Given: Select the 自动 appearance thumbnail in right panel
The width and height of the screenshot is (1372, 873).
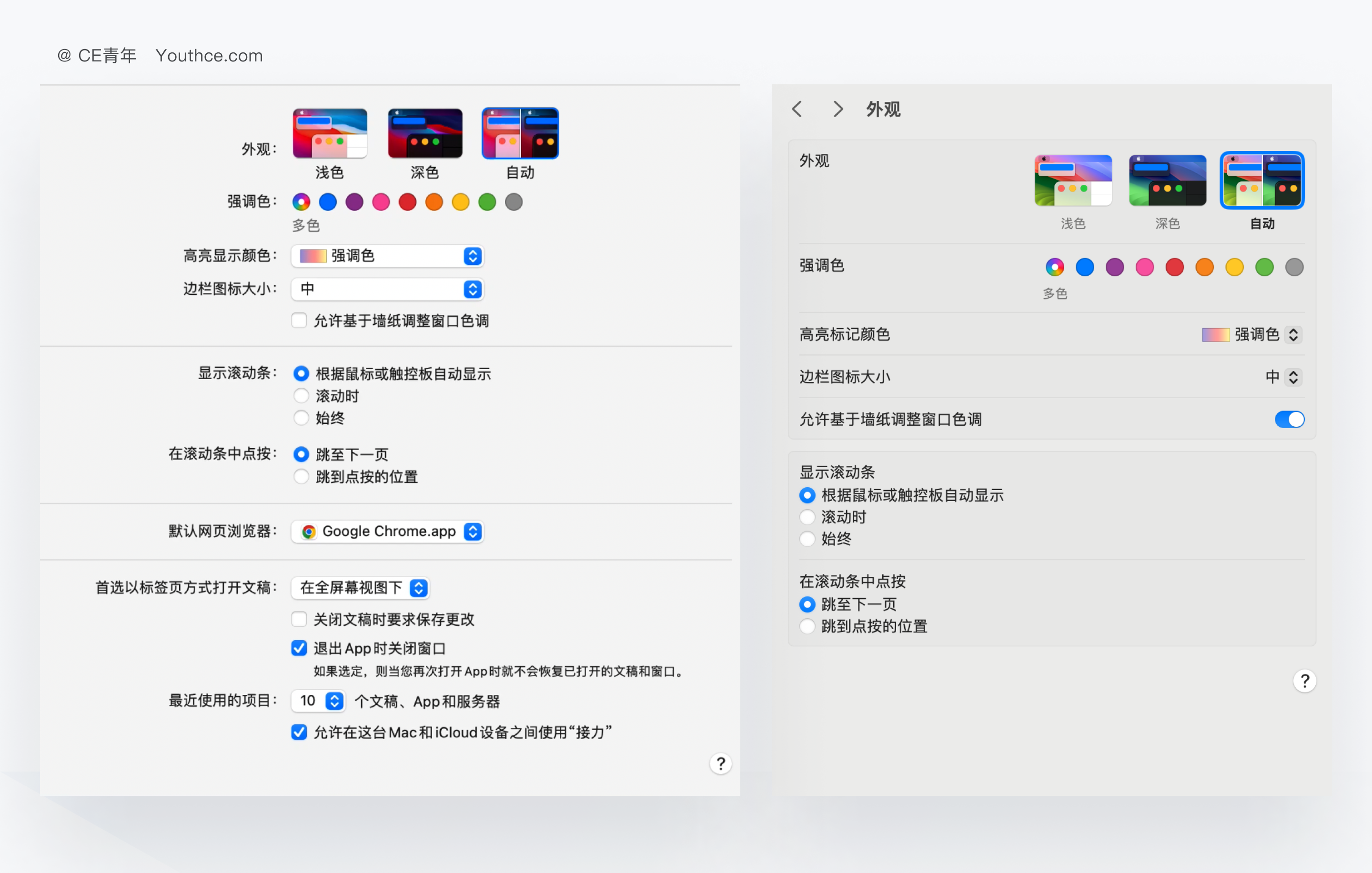Looking at the screenshot, I should (x=1261, y=180).
